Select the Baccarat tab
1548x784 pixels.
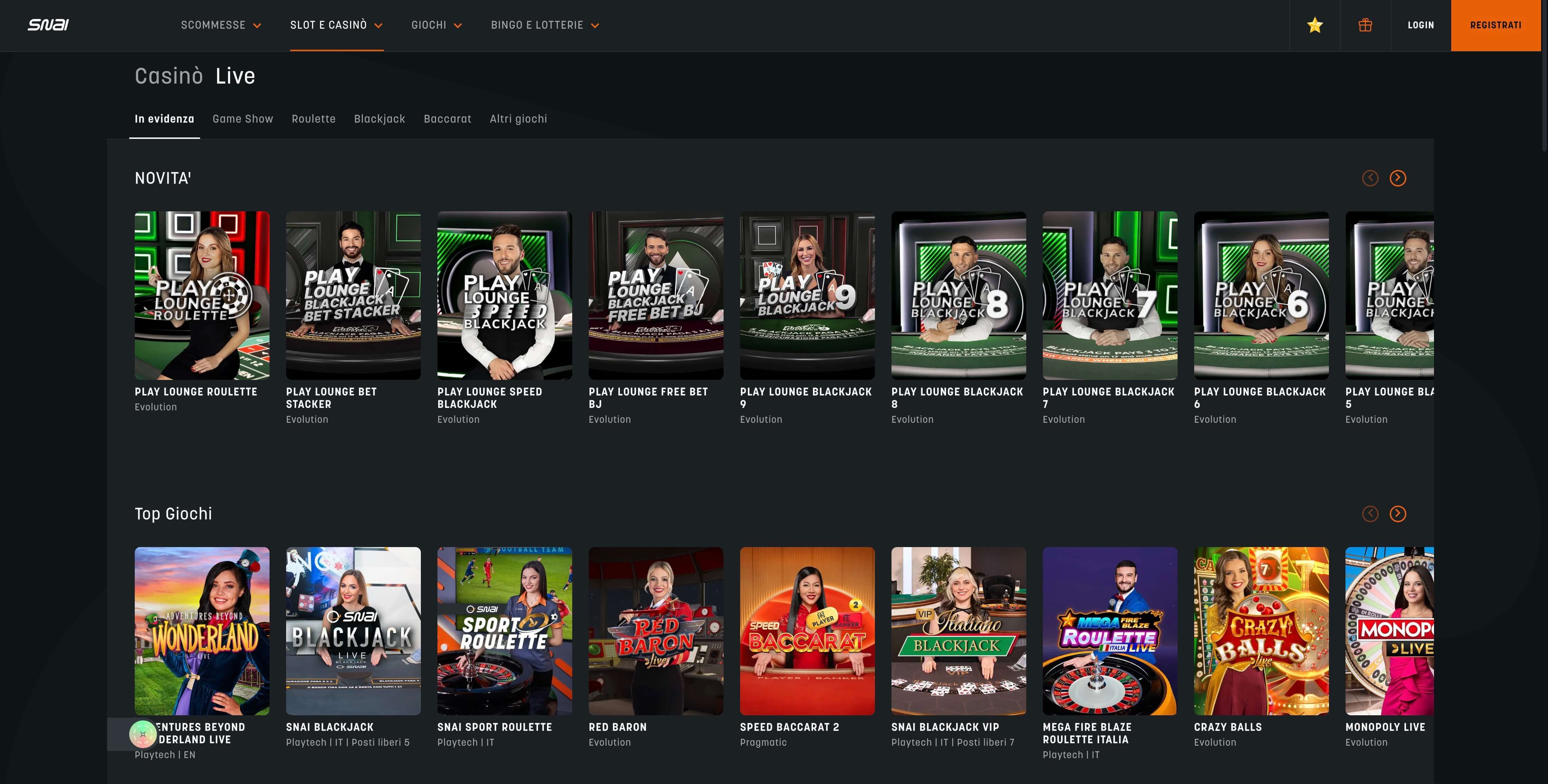pos(447,119)
